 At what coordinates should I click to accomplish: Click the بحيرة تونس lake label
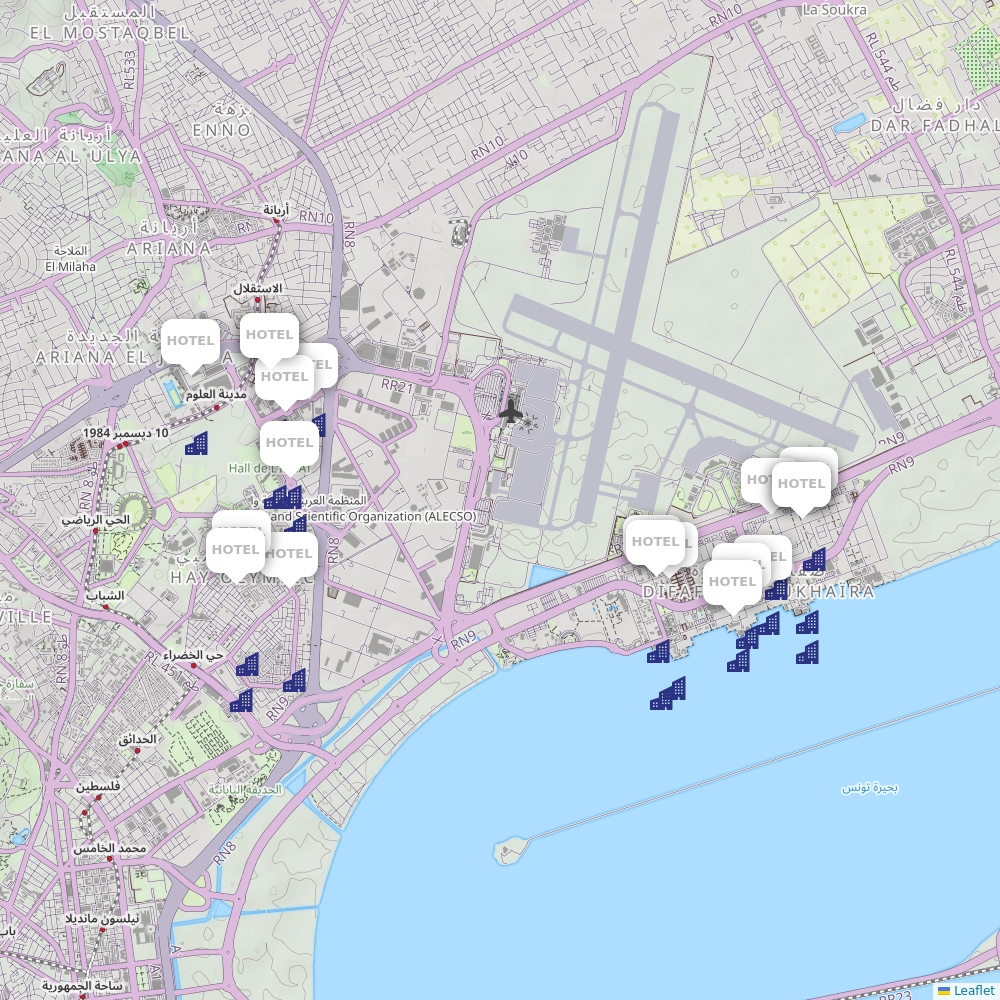coord(869,788)
